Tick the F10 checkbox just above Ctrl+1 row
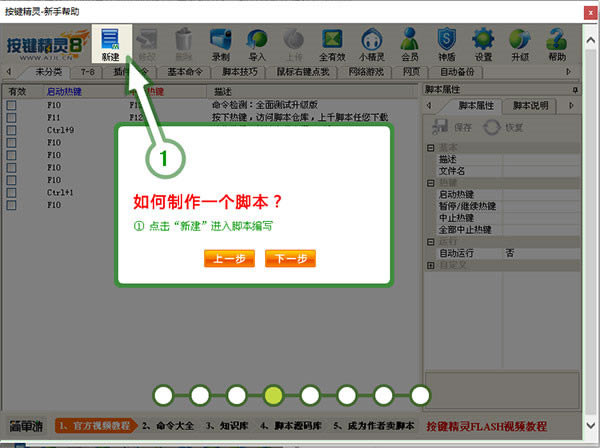 tap(11, 180)
